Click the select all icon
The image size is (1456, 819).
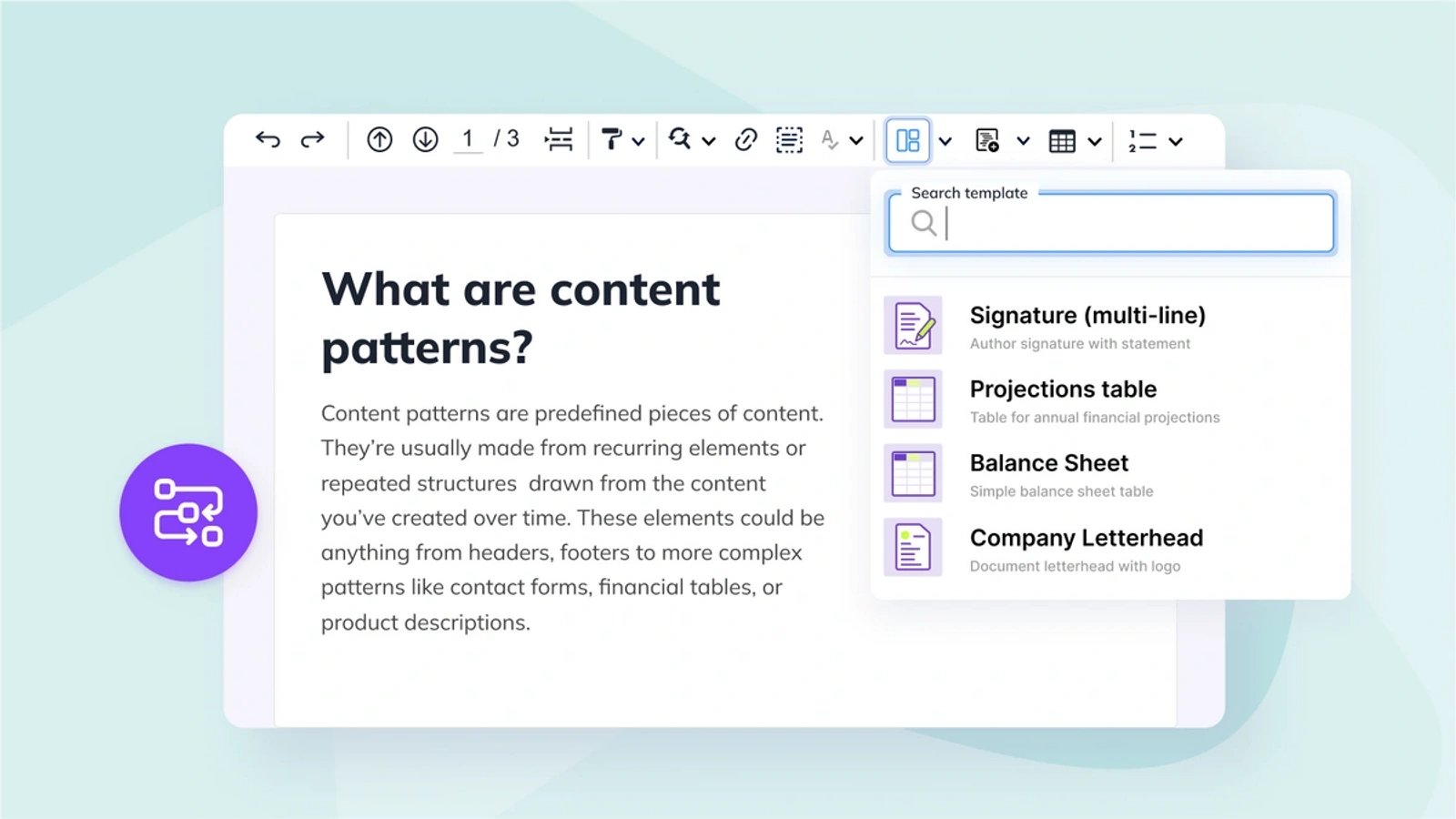tap(789, 139)
